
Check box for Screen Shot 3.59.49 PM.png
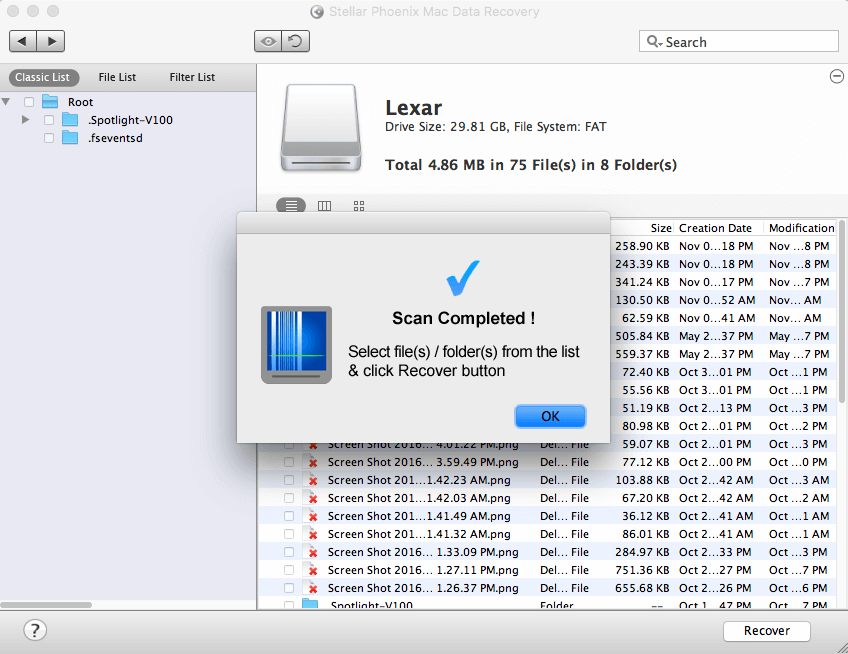[x=289, y=462]
